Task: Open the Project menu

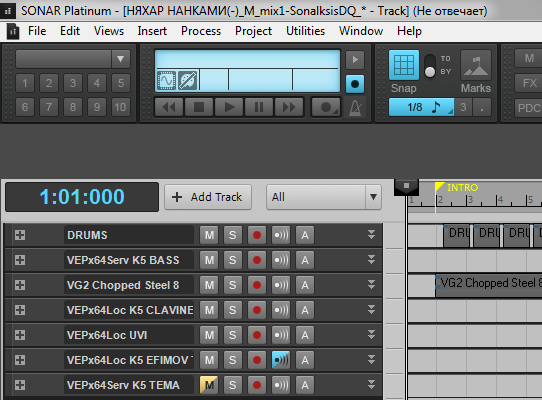Action: 253,31
